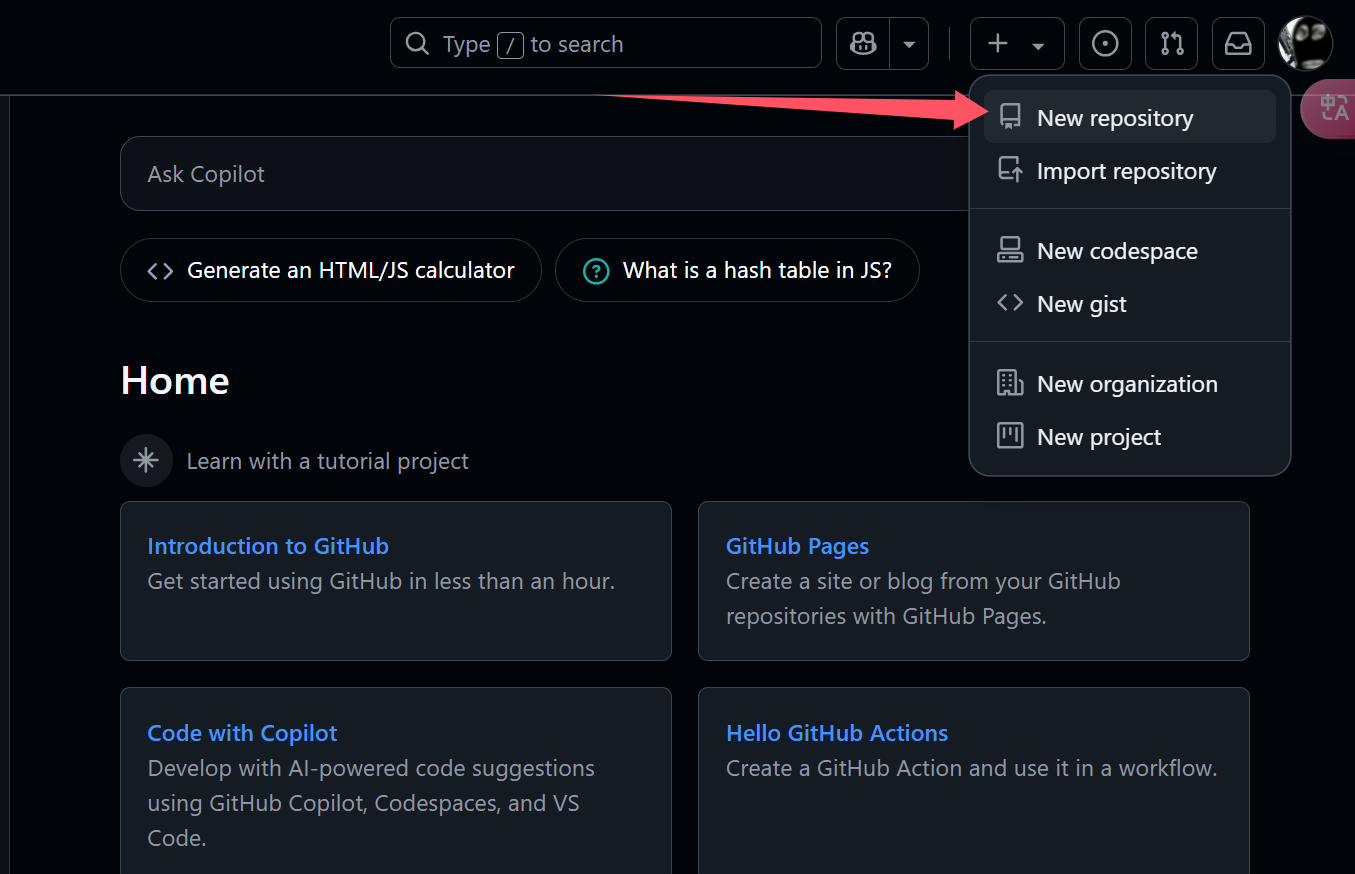
Task: Click the Home heading text
Action: pos(175,381)
